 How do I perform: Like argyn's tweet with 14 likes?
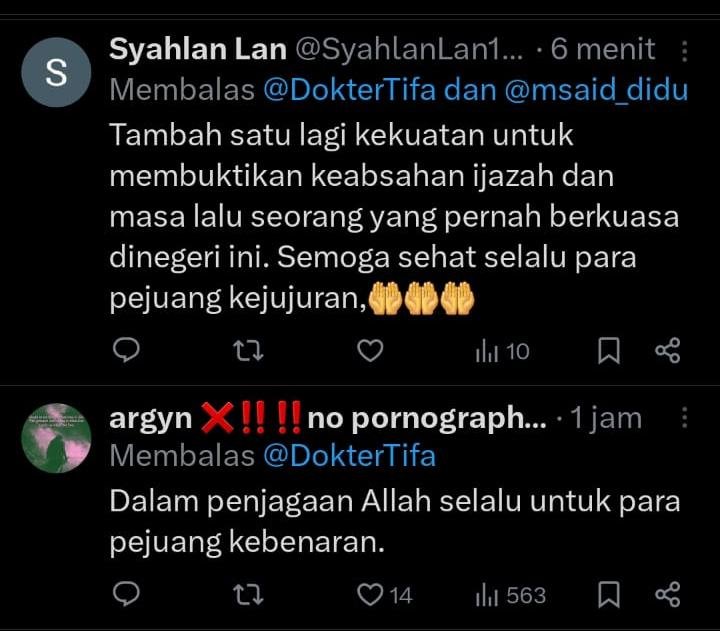[384, 595]
